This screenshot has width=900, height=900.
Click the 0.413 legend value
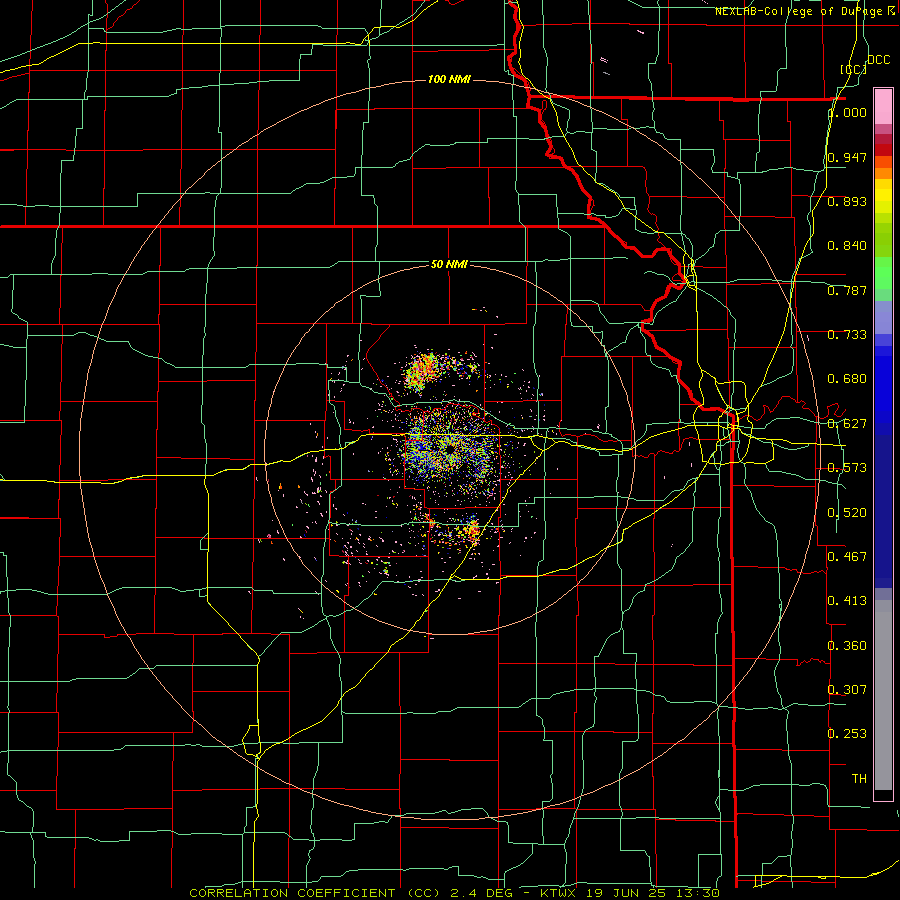click(x=847, y=601)
